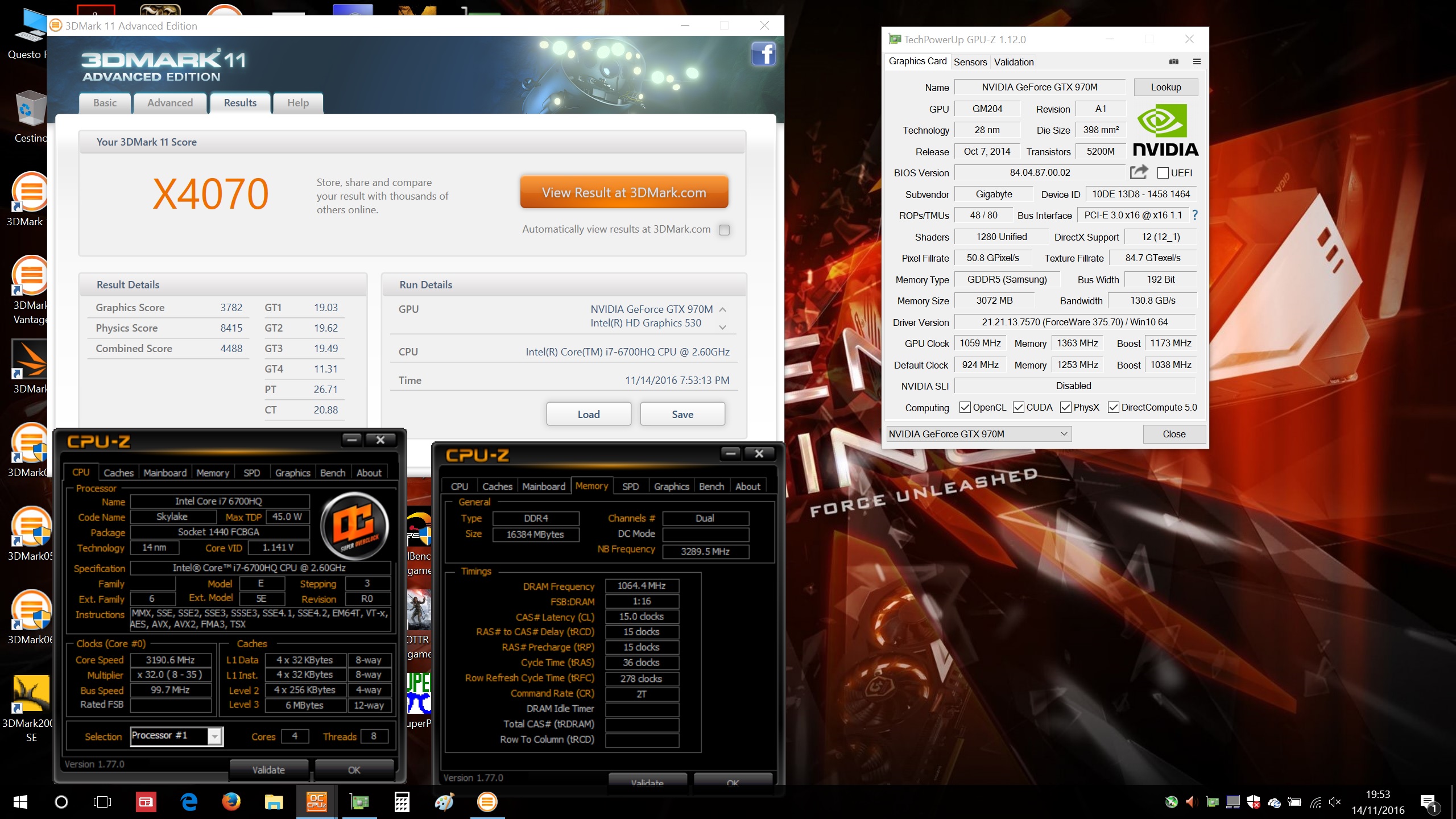Click Load button in Run Details

pos(589,414)
